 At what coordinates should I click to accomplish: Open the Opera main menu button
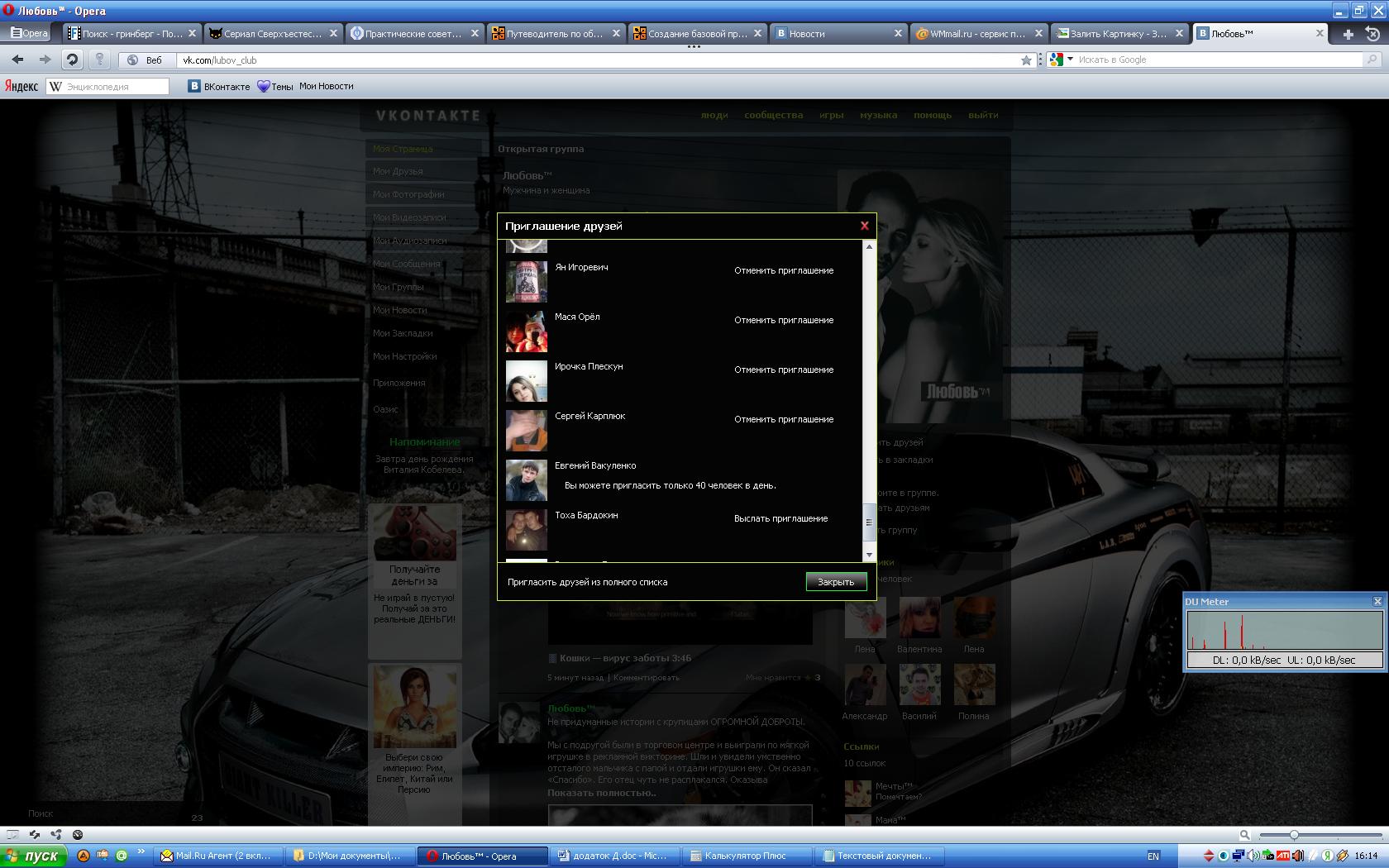(30, 33)
